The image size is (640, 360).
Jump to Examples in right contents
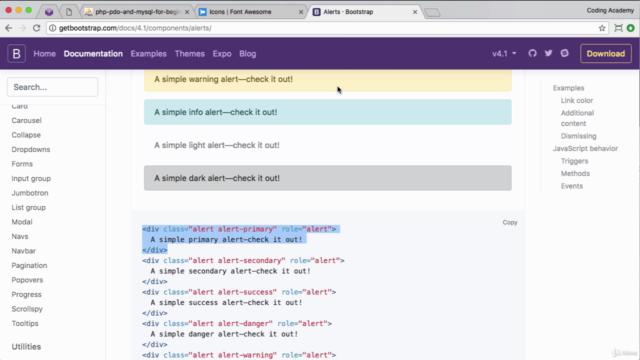click(568, 88)
